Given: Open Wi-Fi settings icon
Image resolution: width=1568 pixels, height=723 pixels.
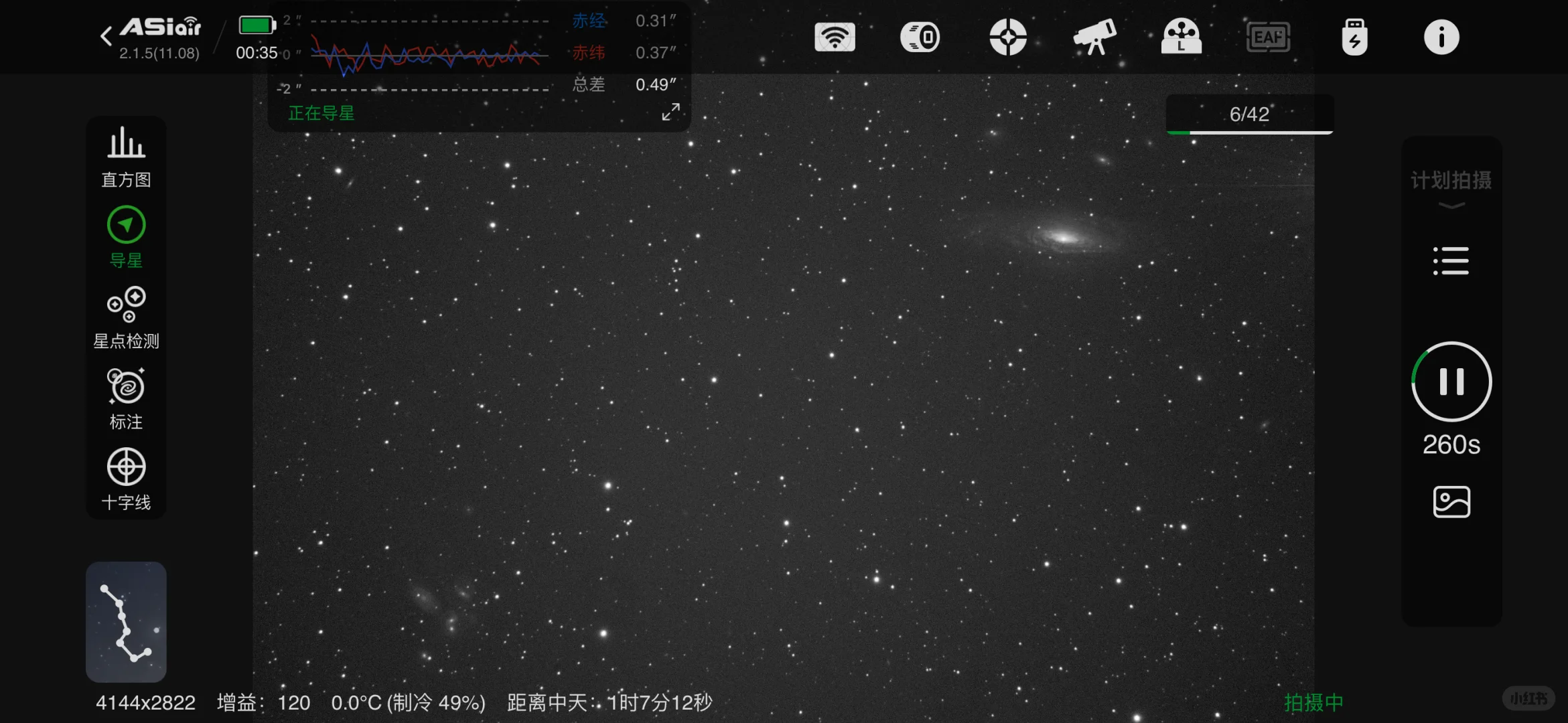Looking at the screenshot, I should click(834, 37).
